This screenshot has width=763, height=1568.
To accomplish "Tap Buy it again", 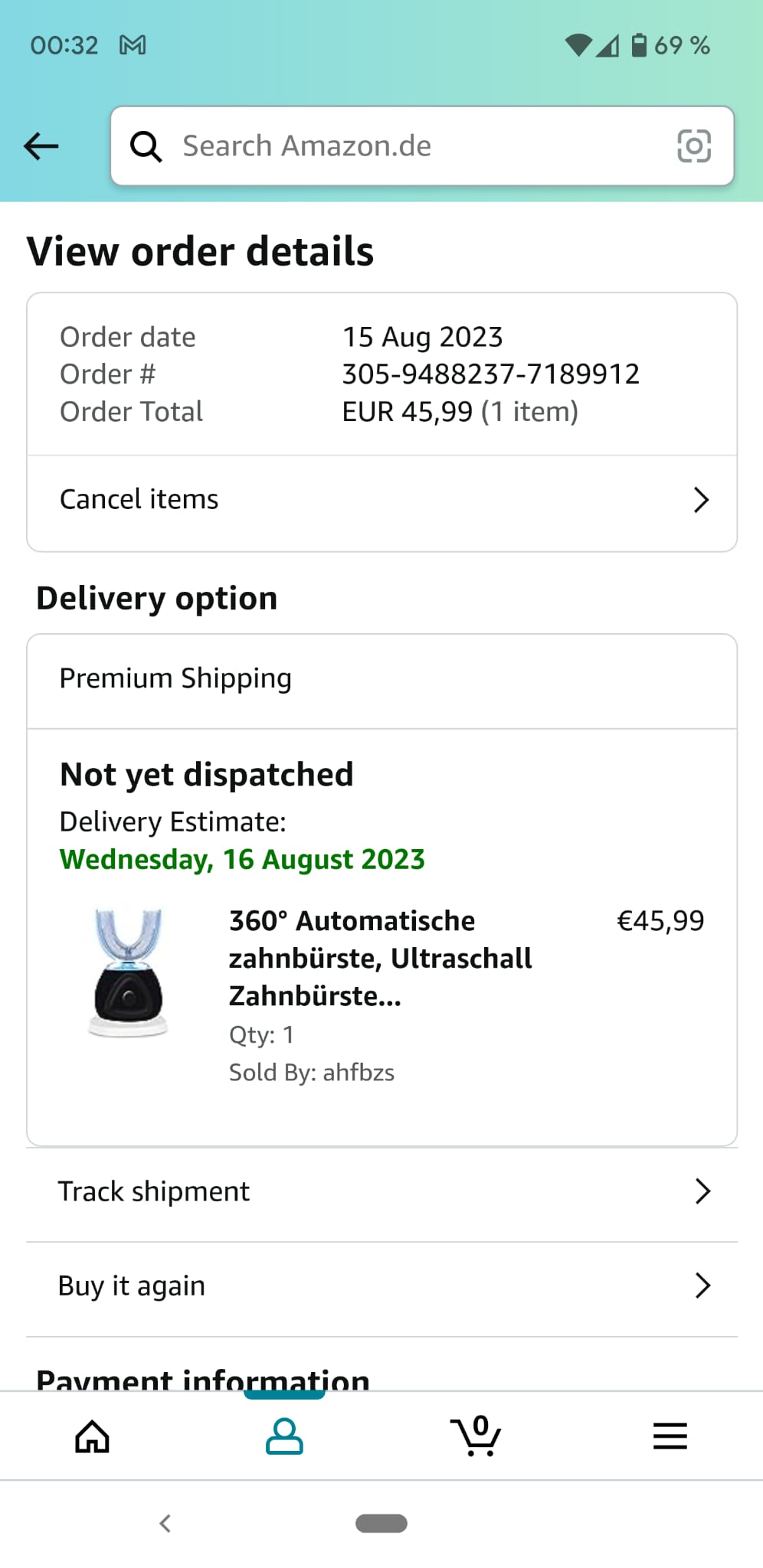I will coord(132,1285).
